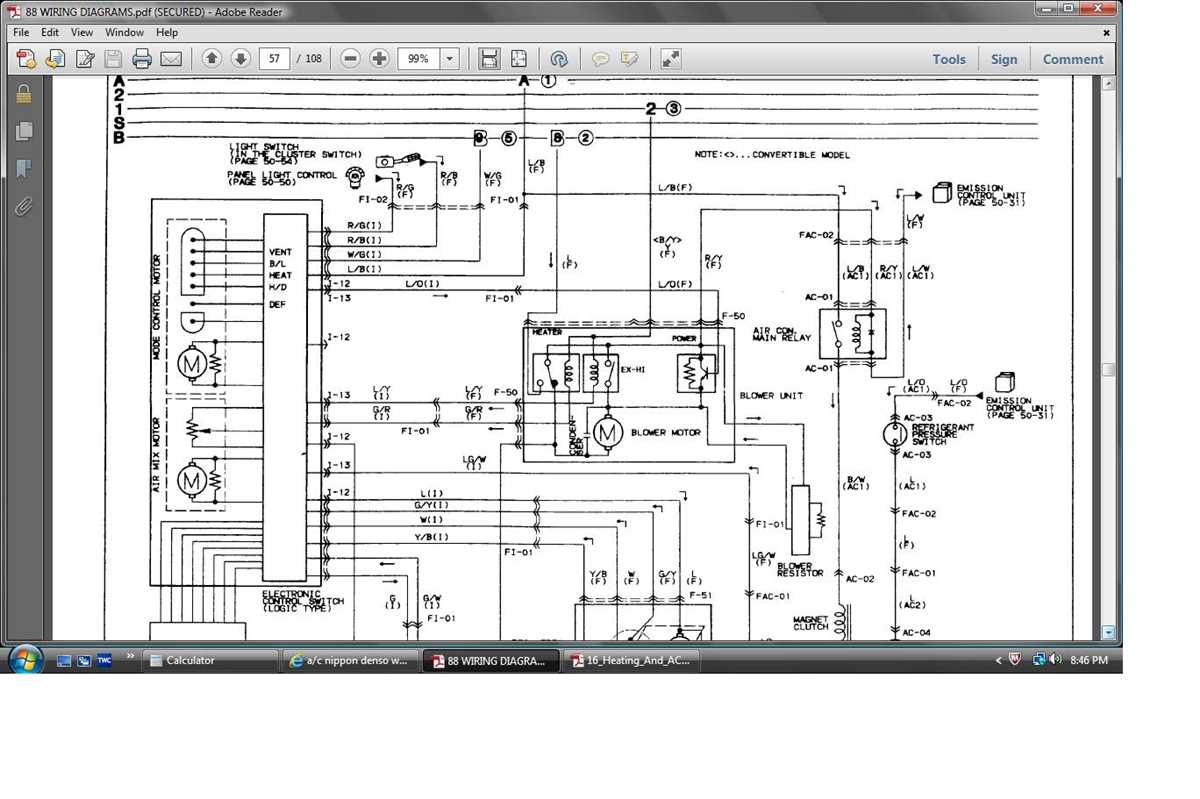The height and width of the screenshot is (799, 1200).
Task: Open the Attachments paperclip panel
Action: [24, 207]
